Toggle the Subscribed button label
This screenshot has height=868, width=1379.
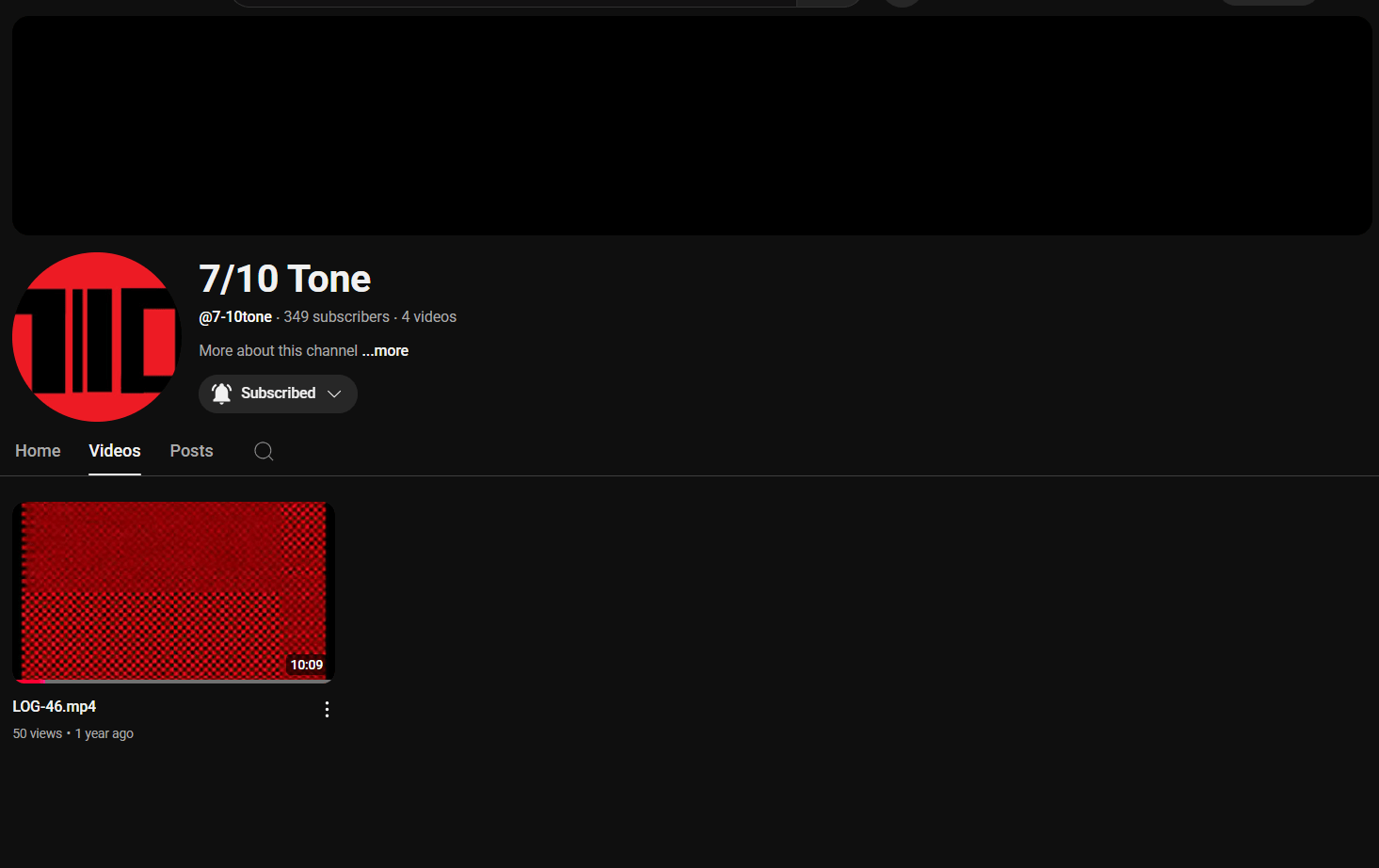pyautogui.click(x=278, y=394)
